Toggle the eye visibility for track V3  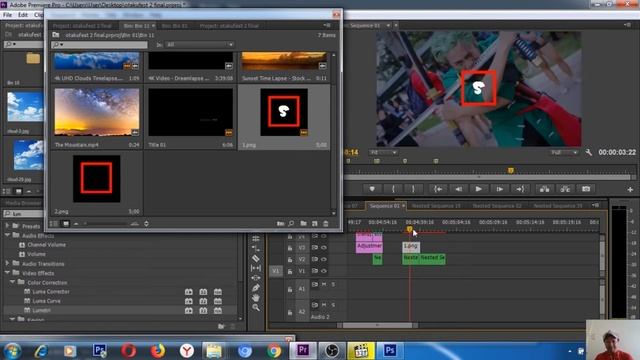324,247
